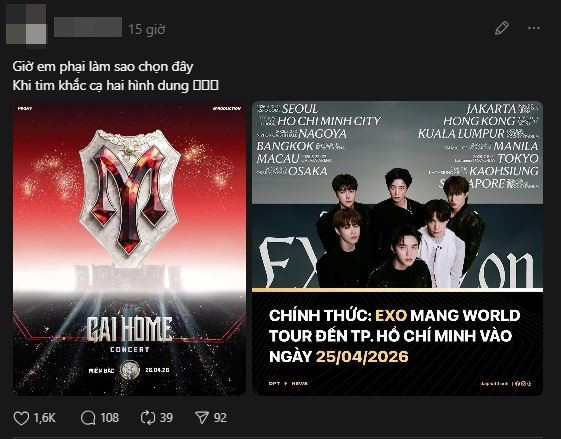Viewport: 561px width, 439px height.
Task: Open the Gai Home Concert poster image
Action: [130, 248]
